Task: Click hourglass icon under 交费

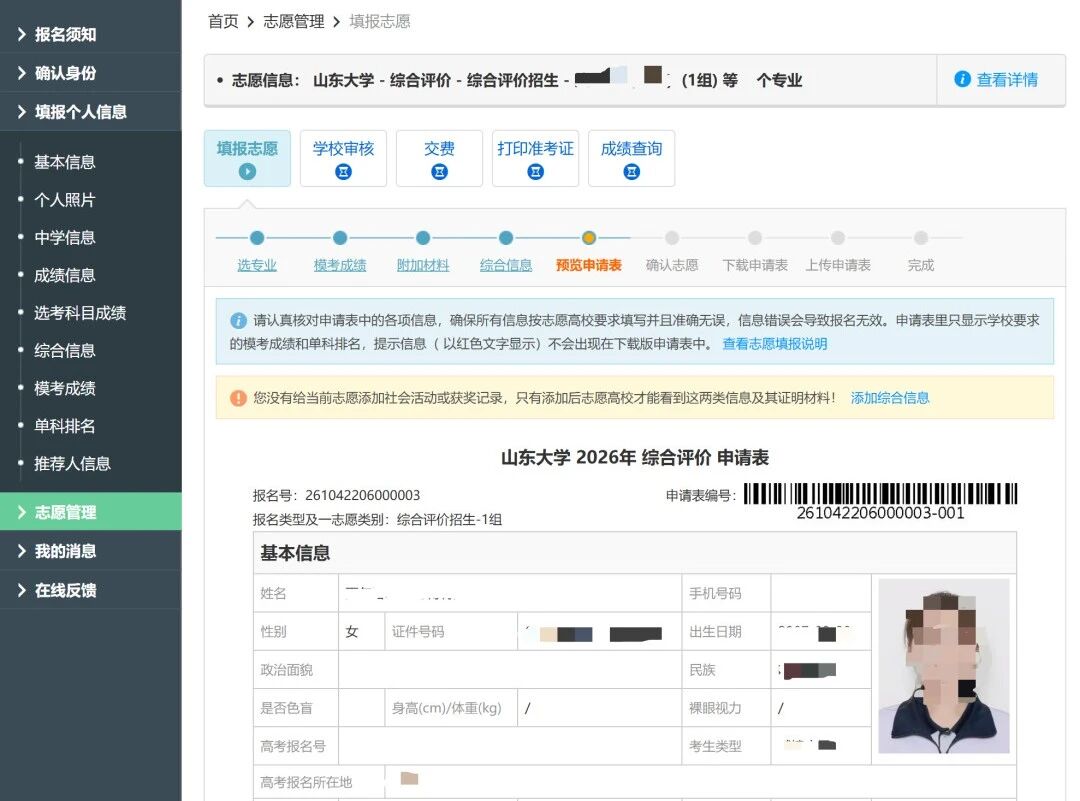Action: coord(439,171)
